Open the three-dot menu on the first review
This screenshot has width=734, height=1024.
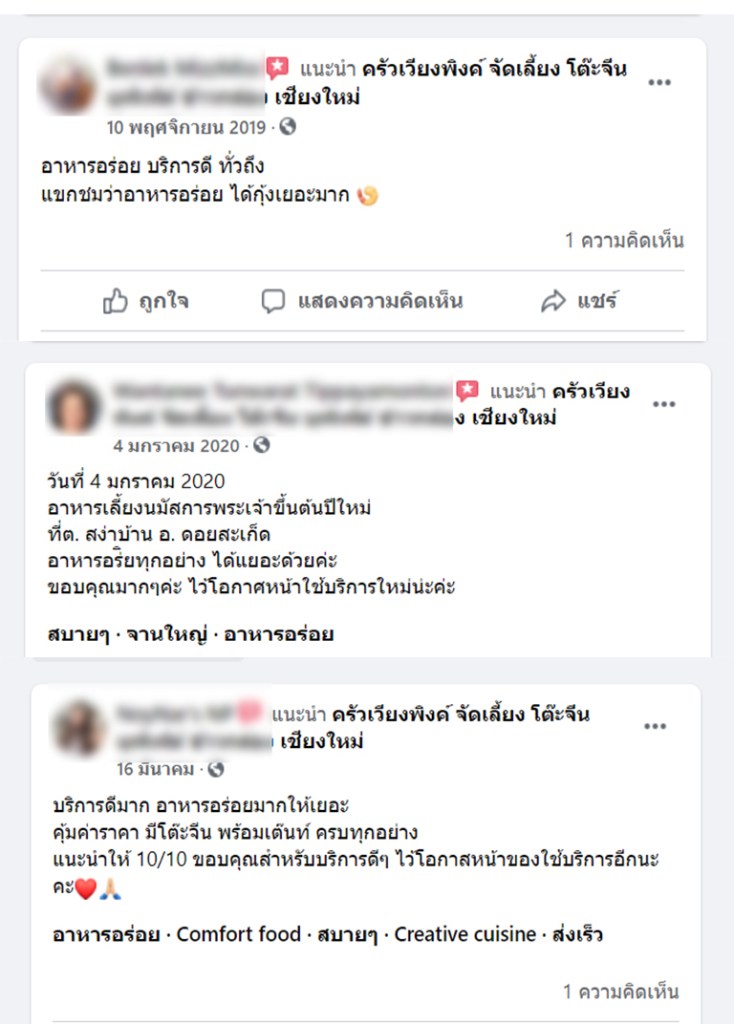(x=660, y=82)
